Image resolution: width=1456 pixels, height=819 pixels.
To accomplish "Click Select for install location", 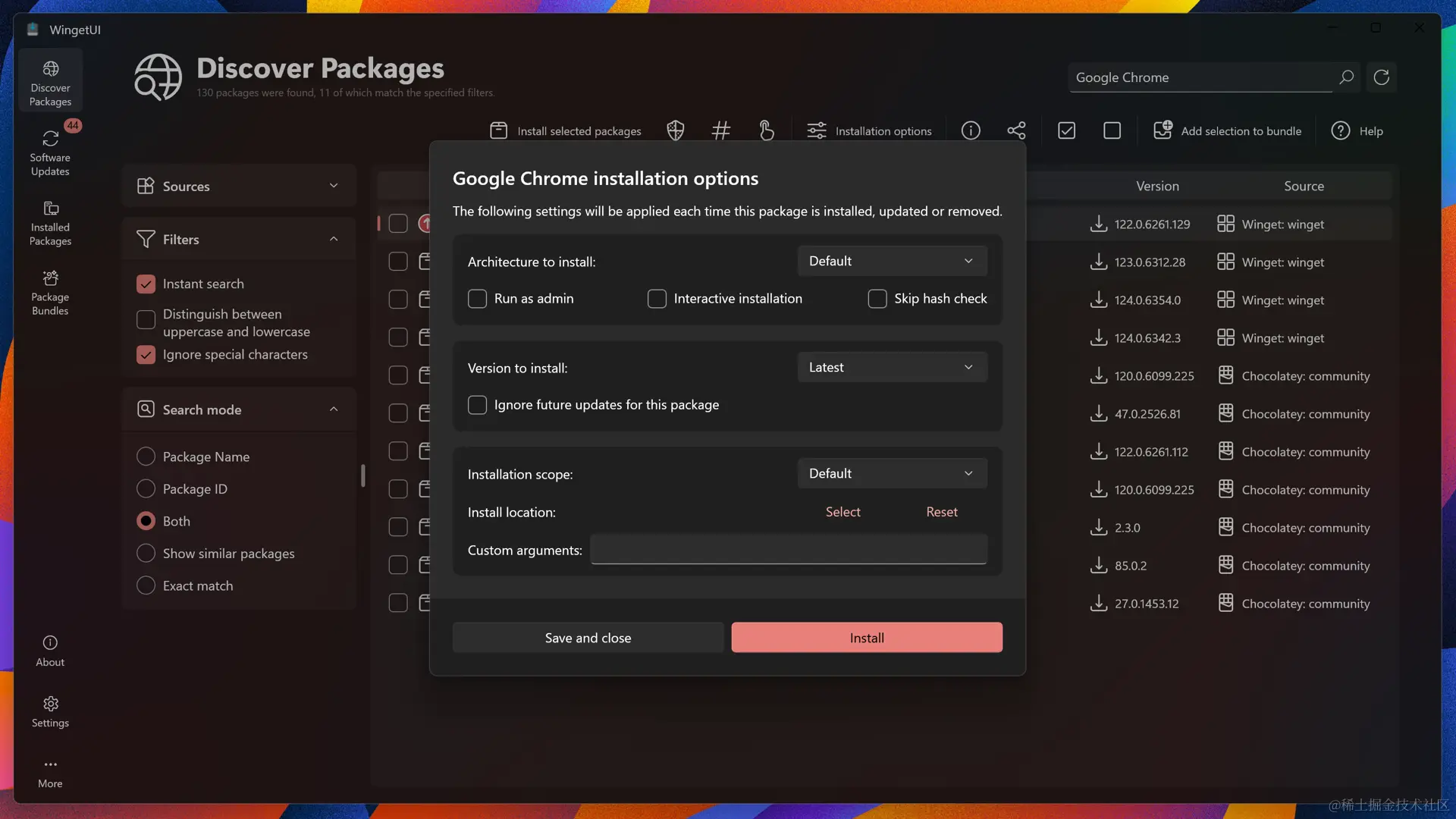I will click(x=843, y=512).
